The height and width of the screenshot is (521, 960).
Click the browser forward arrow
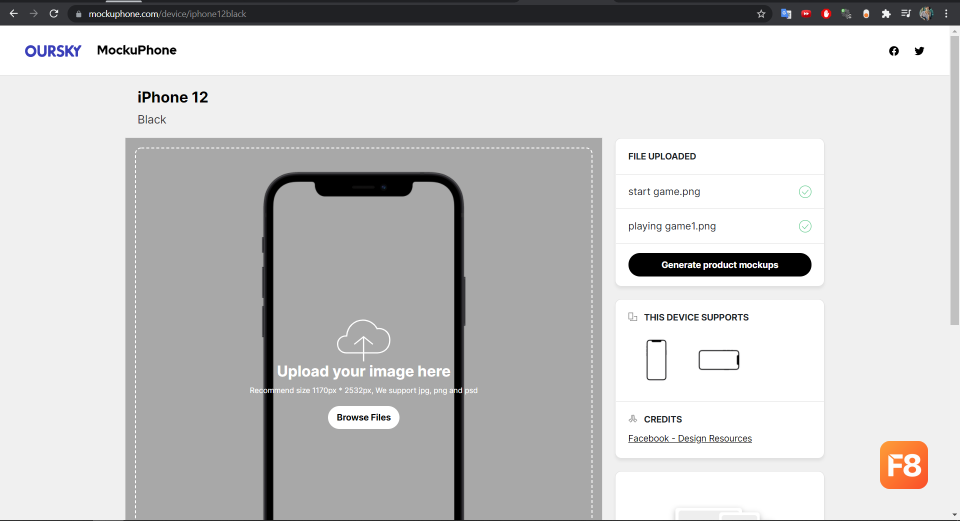pyautogui.click(x=34, y=13)
